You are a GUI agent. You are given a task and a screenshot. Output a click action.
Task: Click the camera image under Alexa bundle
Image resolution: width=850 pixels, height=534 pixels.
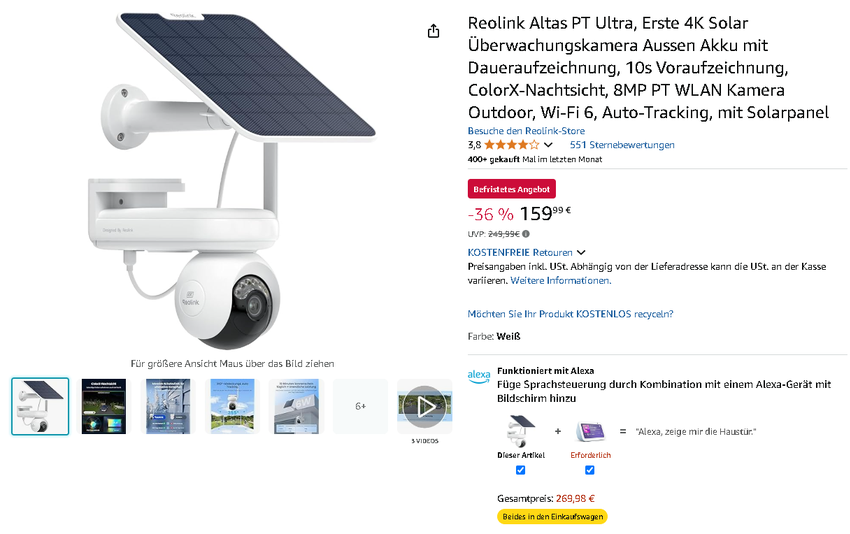[x=520, y=433]
